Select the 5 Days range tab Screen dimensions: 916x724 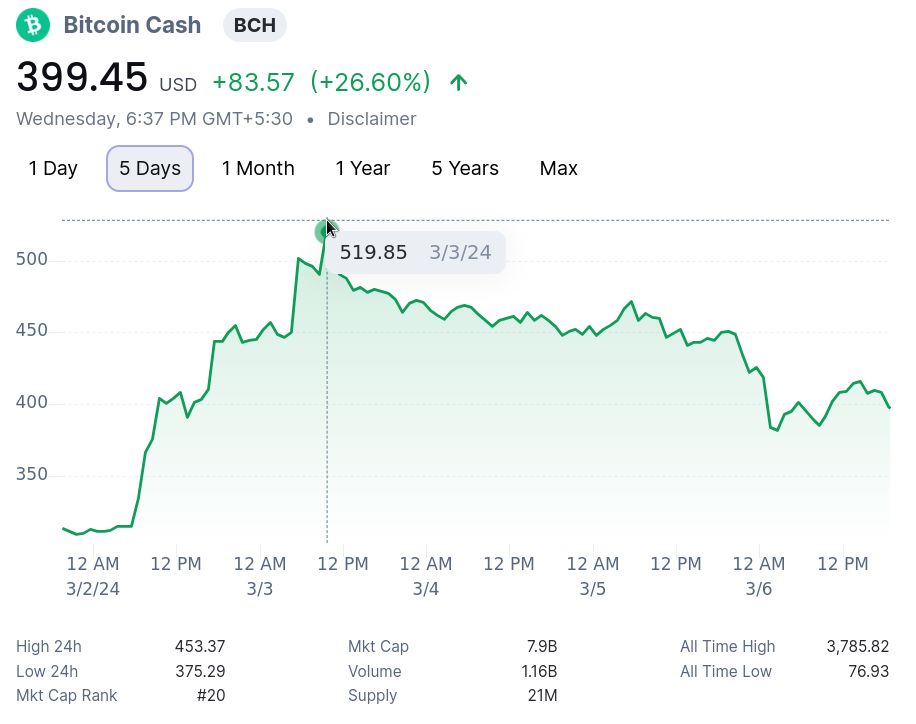pyautogui.click(x=150, y=168)
